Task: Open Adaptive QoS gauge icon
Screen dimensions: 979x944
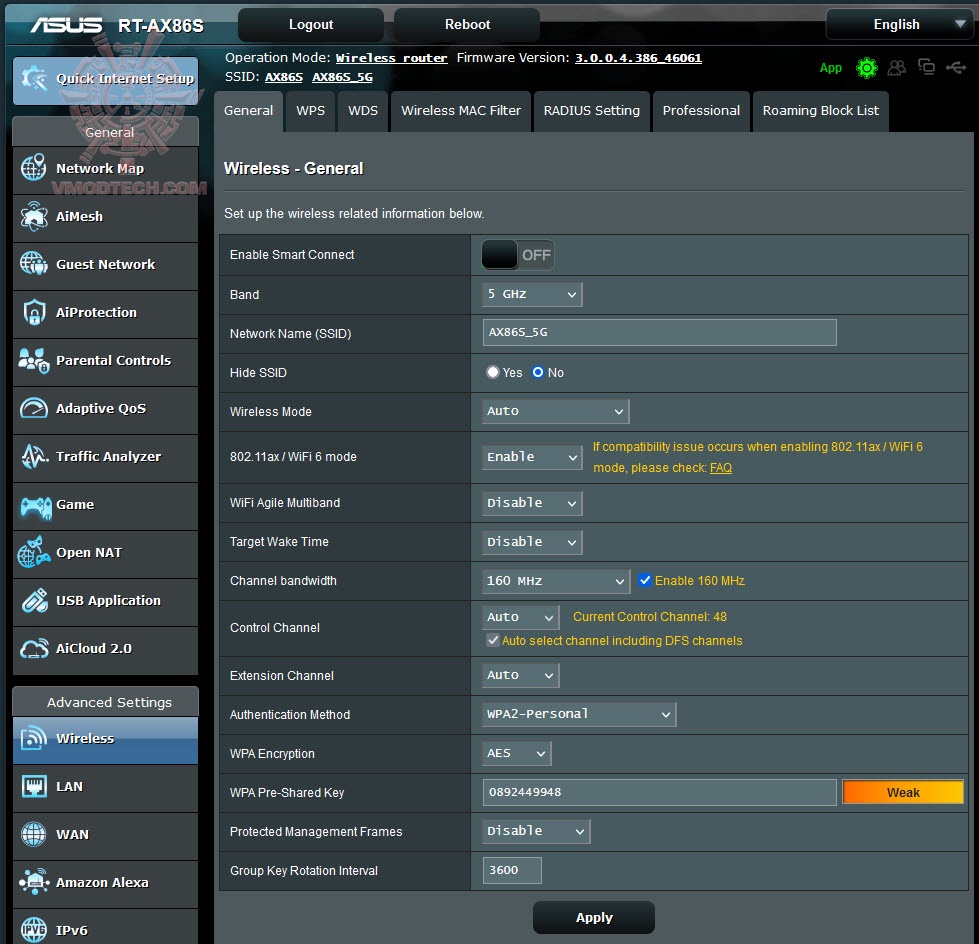Action: [34, 408]
